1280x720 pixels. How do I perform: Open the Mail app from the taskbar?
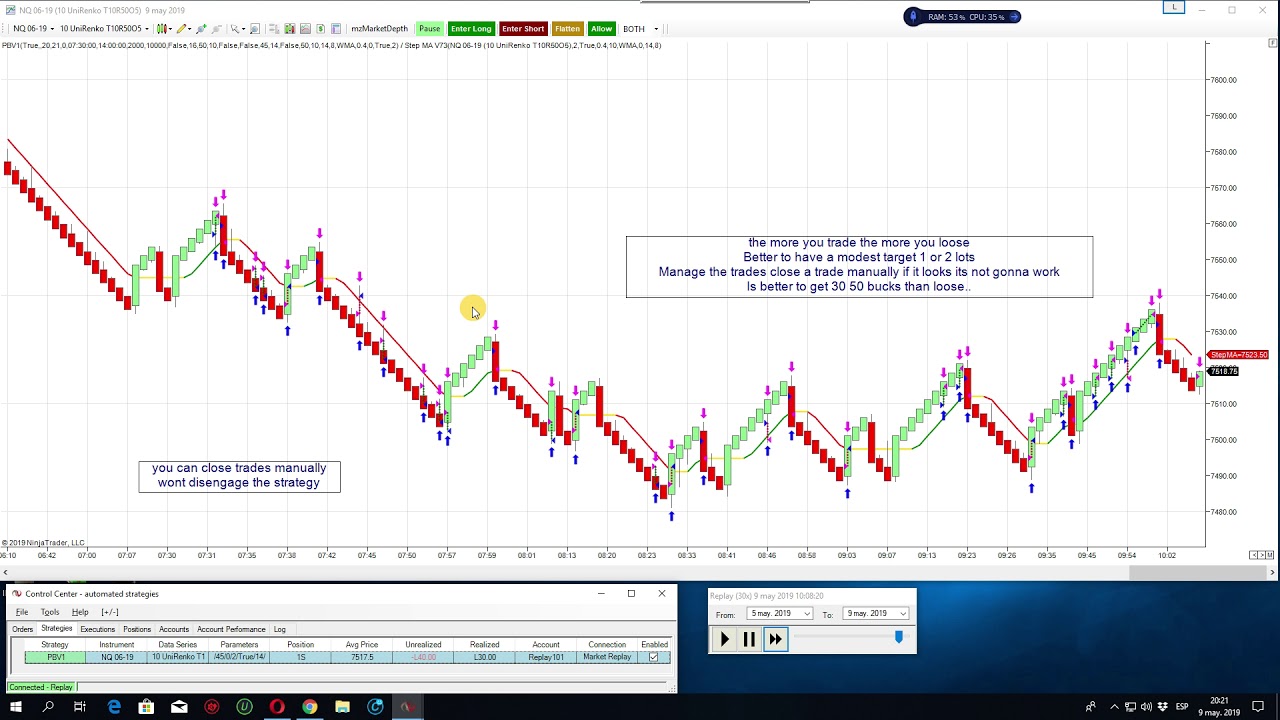pyautogui.click(x=179, y=707)
